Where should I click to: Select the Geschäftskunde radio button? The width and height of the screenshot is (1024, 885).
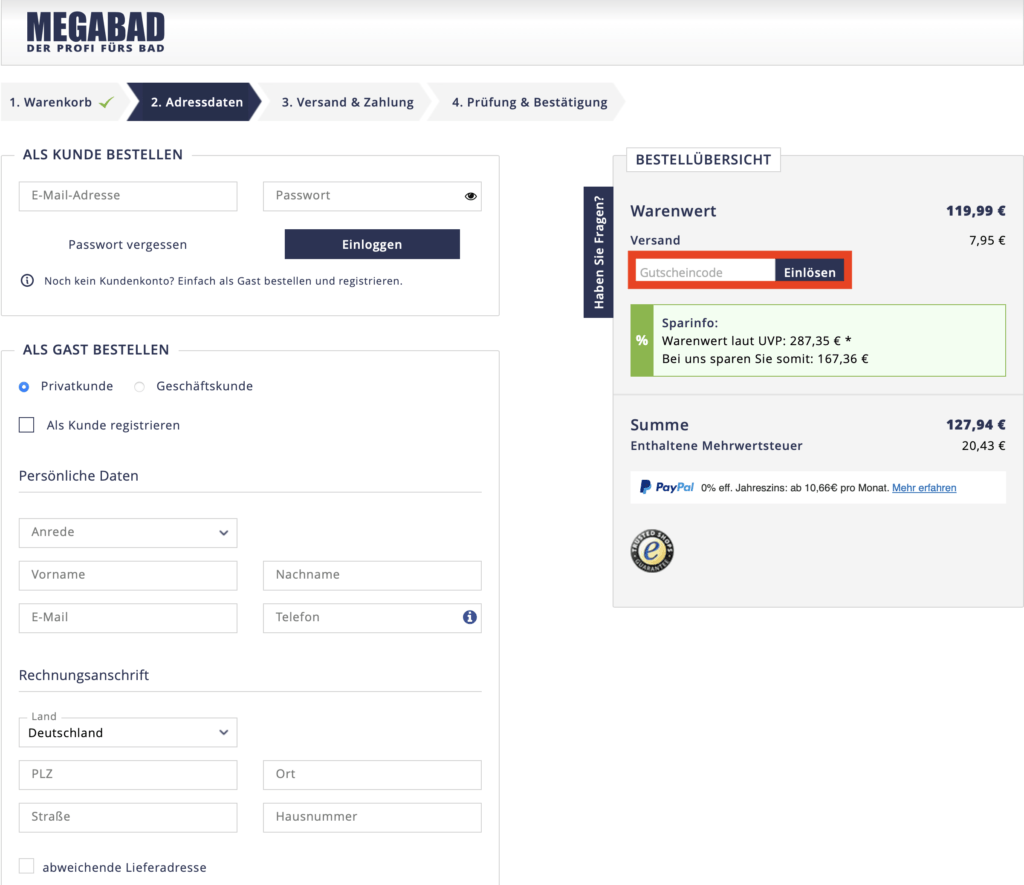[x=139, y=387]
